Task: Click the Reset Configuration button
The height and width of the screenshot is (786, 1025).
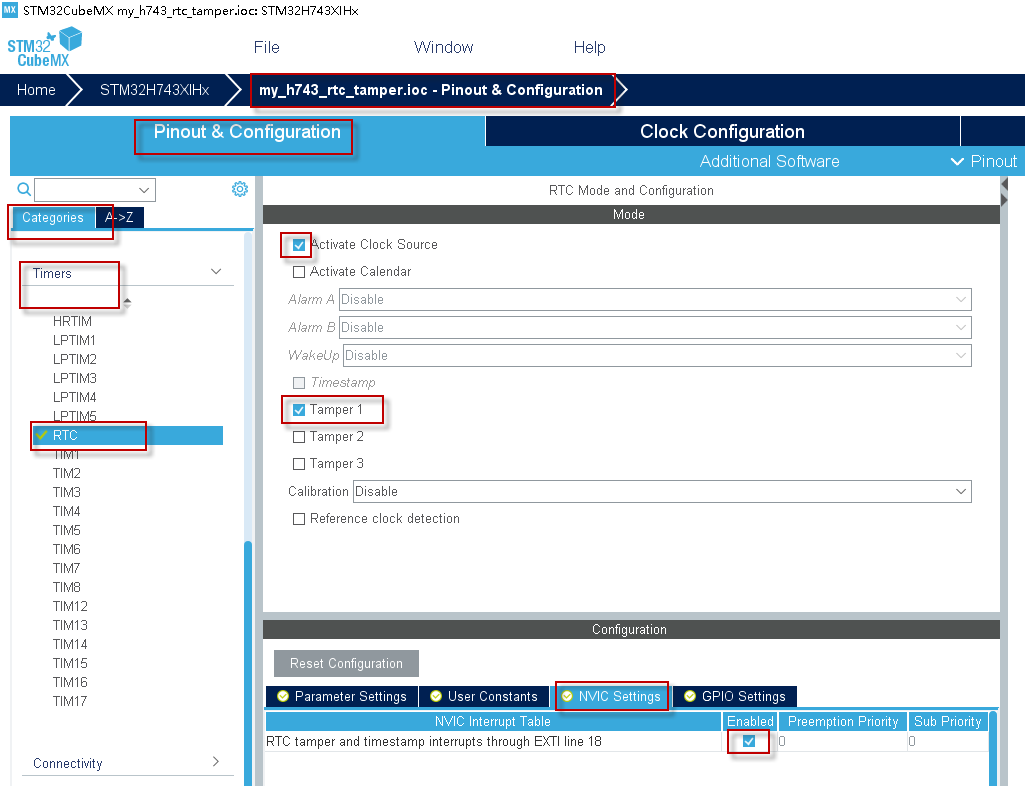Action: tap(346, 663)
